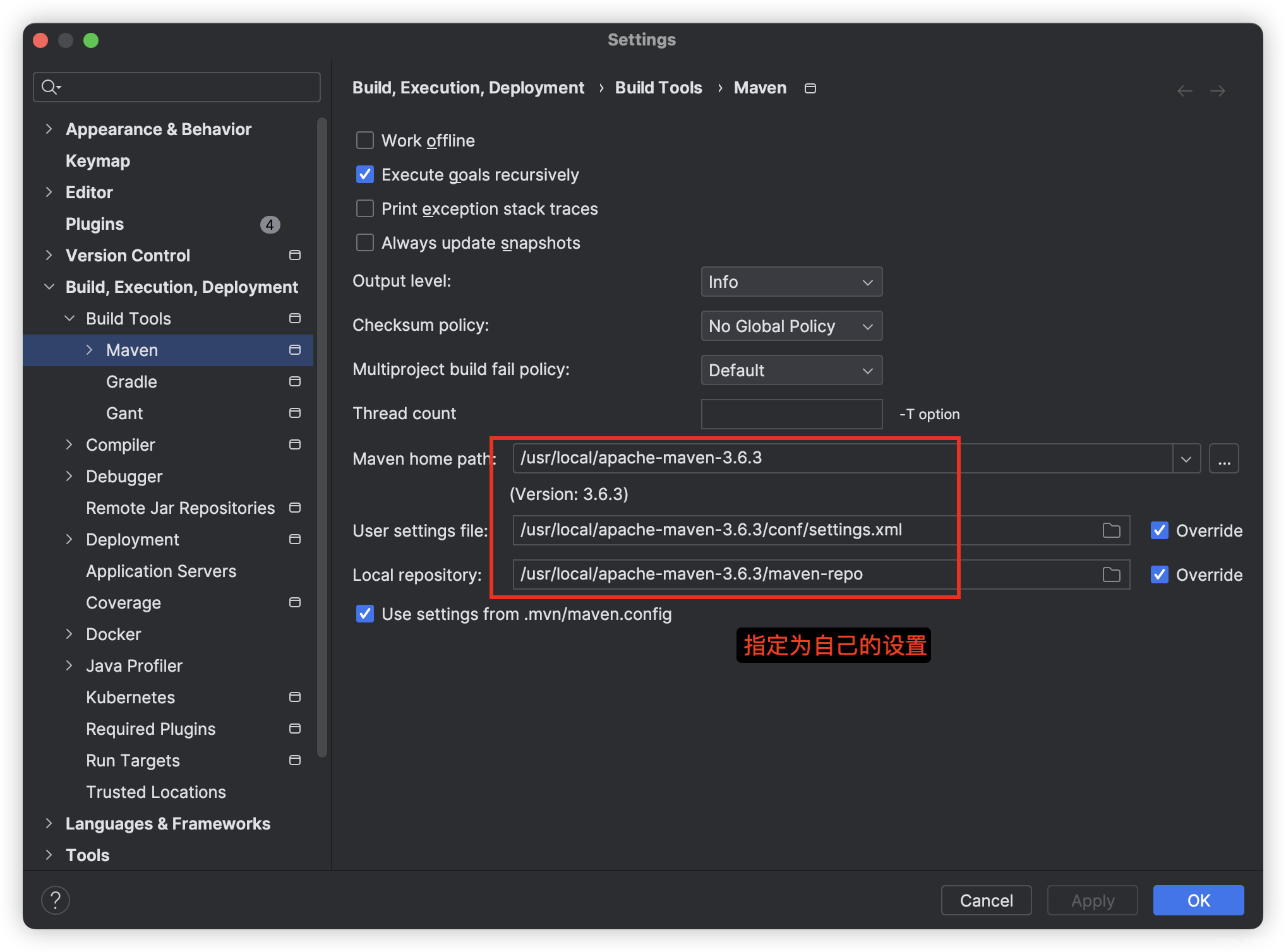Open the Output level dropdown
1286x952 pixels.
(x=791, y=282)
